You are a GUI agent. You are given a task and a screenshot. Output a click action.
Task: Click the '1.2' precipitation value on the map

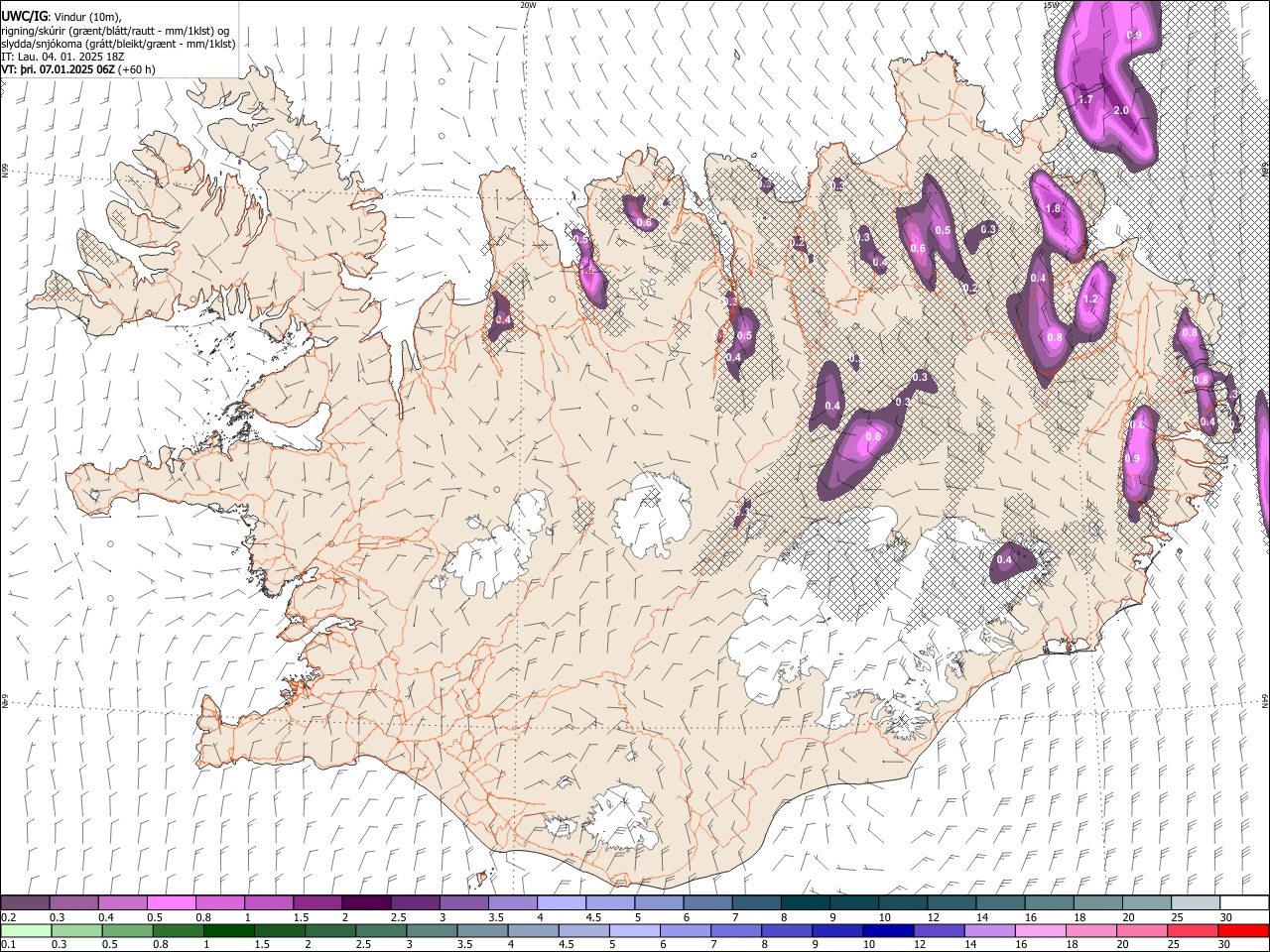[1090, 298]
